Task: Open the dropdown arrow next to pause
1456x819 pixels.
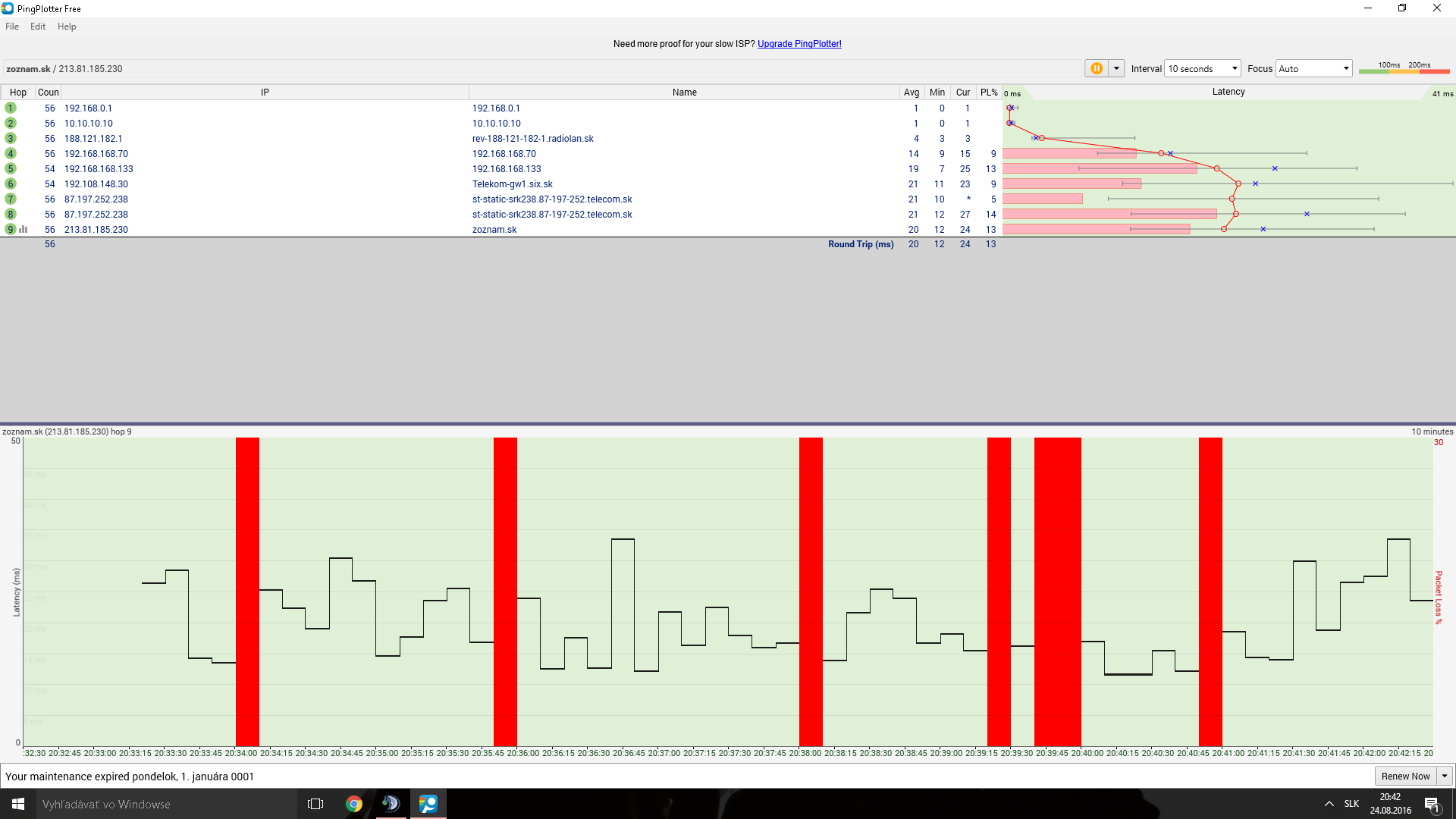Action: point(1116,68)
